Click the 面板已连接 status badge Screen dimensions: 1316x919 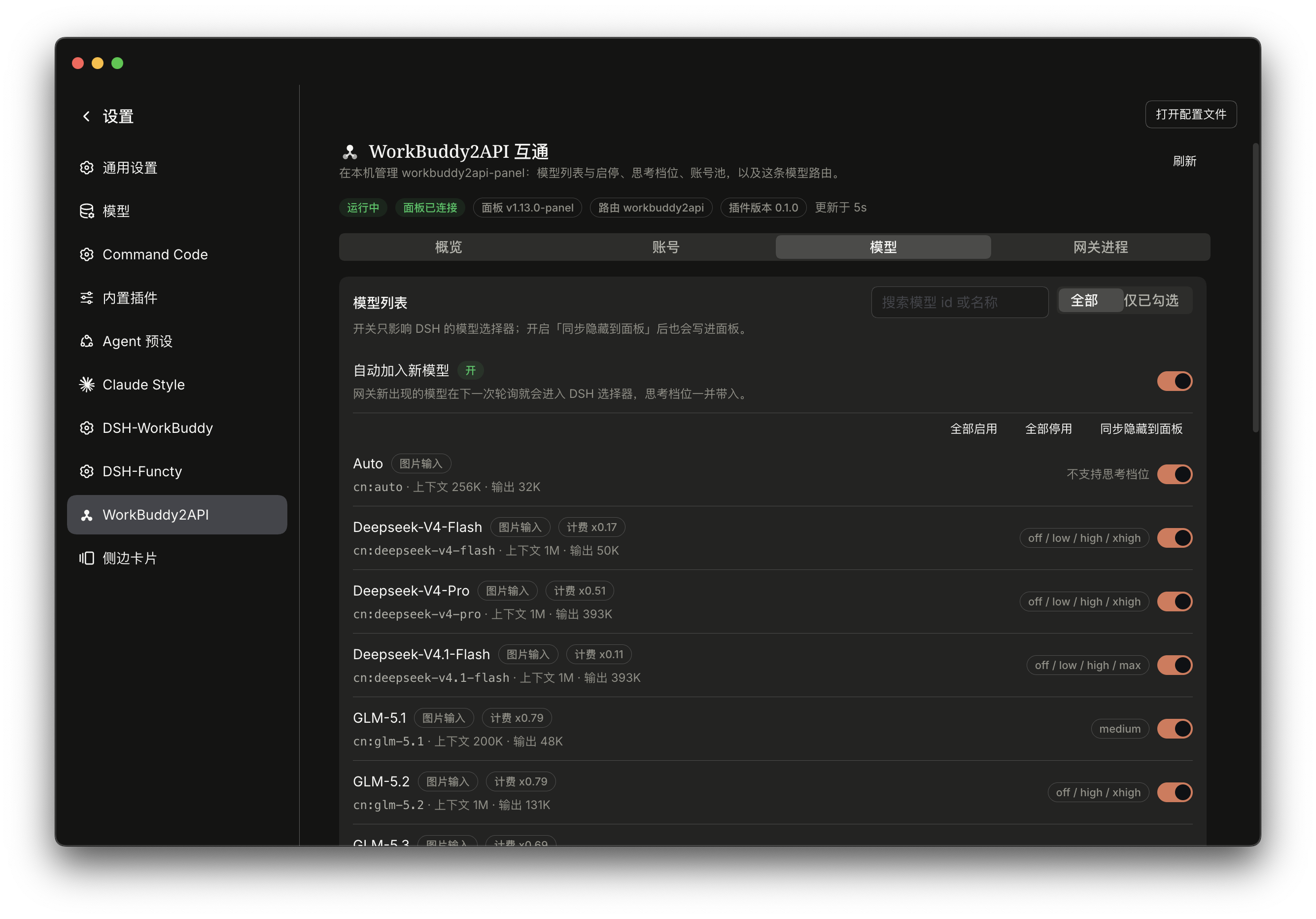click(x=430, y=208)
